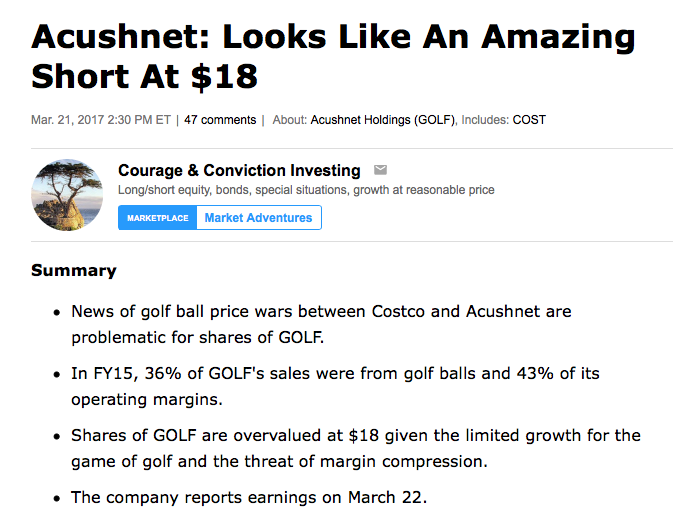Visit Courage & Conviction Investing author profile

239,170
